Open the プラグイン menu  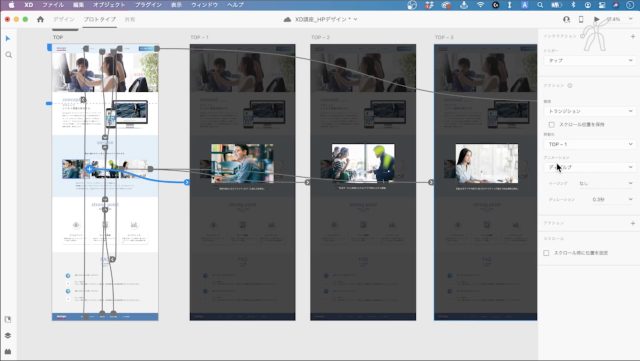148,5
